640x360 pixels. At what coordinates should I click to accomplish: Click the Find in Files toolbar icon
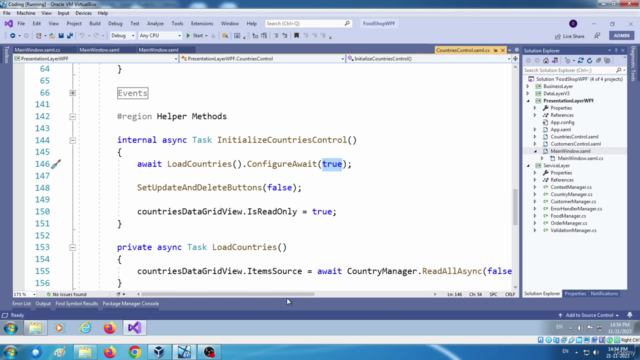tap(225, 36)
